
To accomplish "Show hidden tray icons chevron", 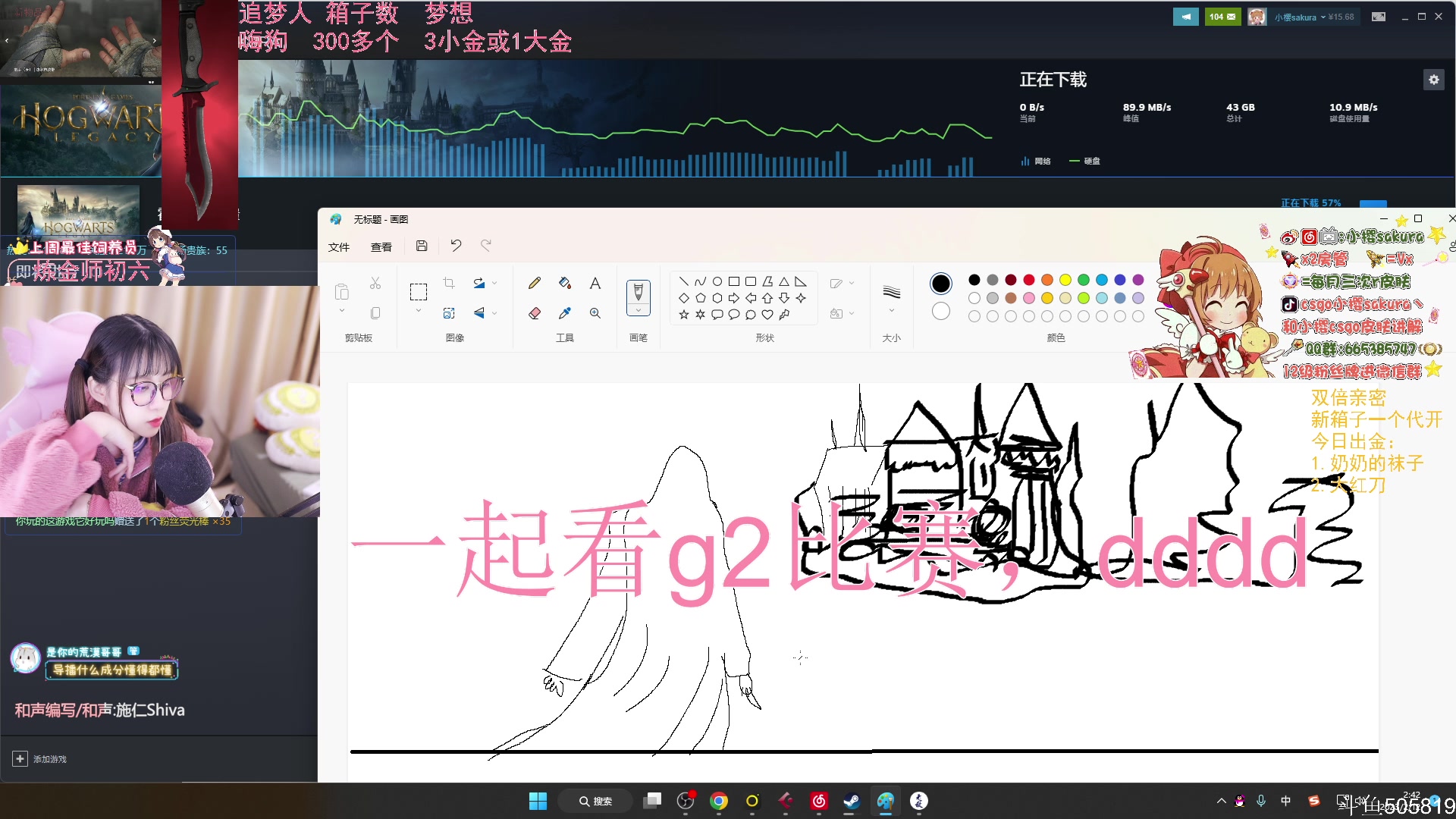I will coord(1221,801).
